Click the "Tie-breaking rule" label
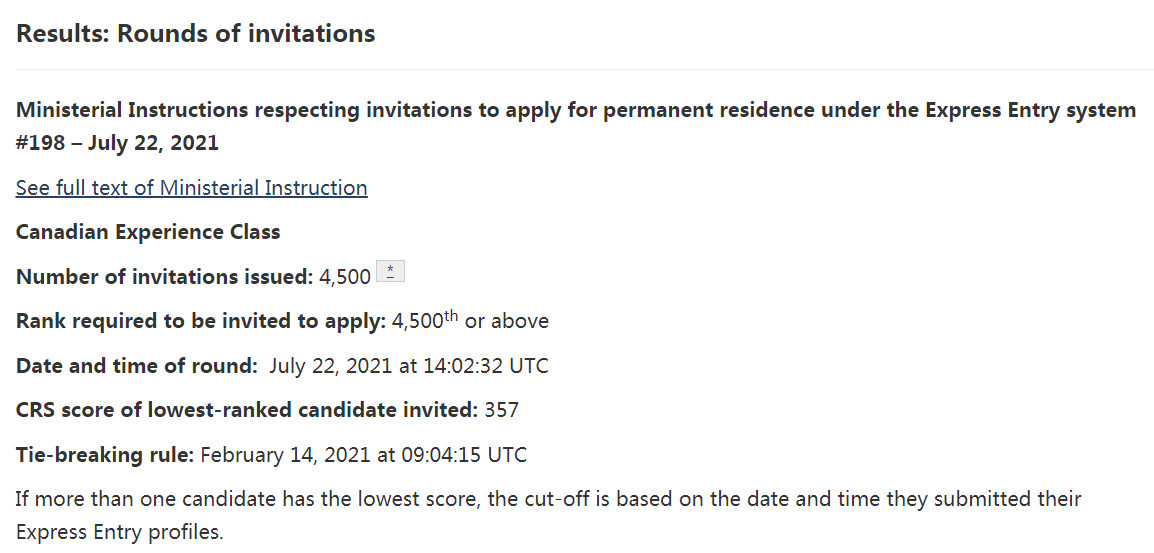Image resolution: width=1154 pixels, height=553 pixels. coord(105,455)
